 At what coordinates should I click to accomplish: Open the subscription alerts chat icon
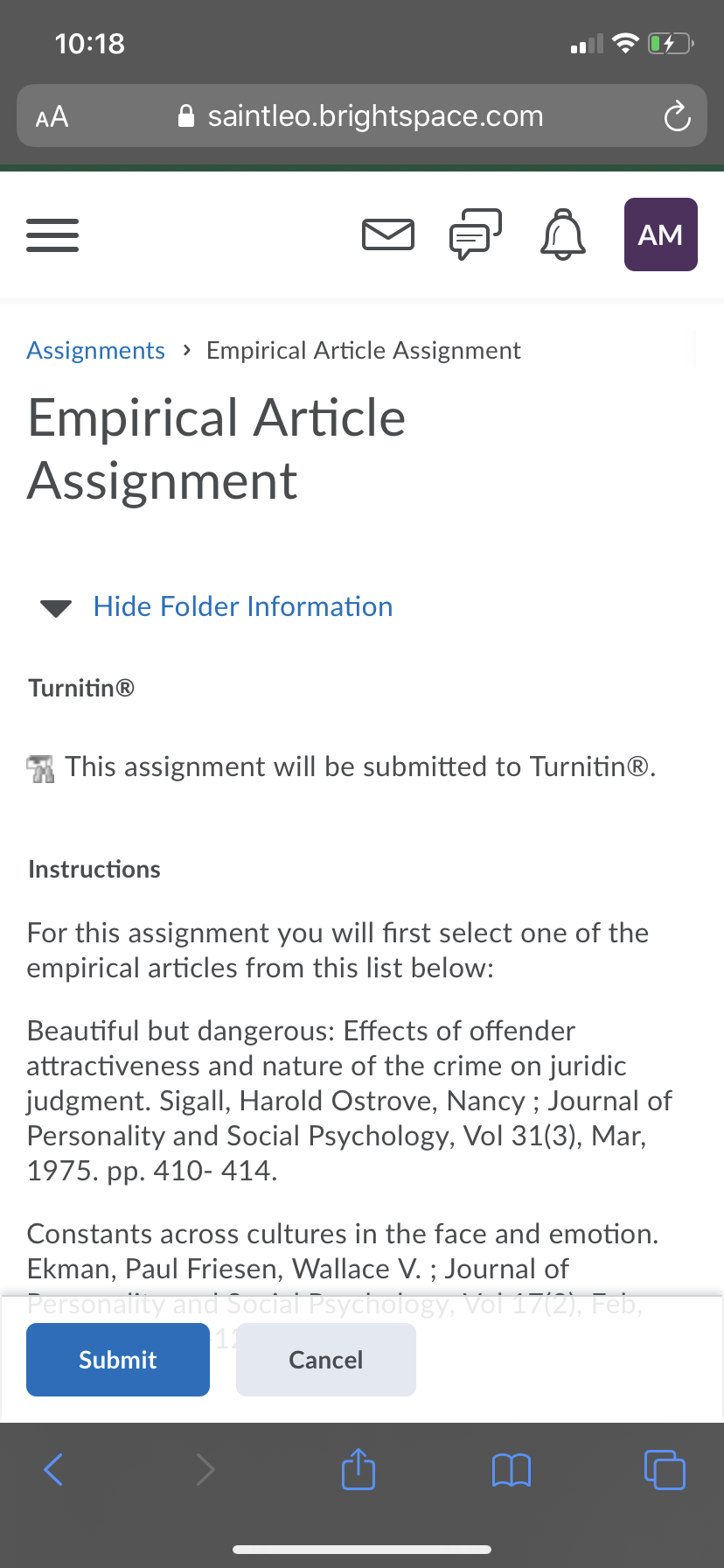[x=476, y=234]
